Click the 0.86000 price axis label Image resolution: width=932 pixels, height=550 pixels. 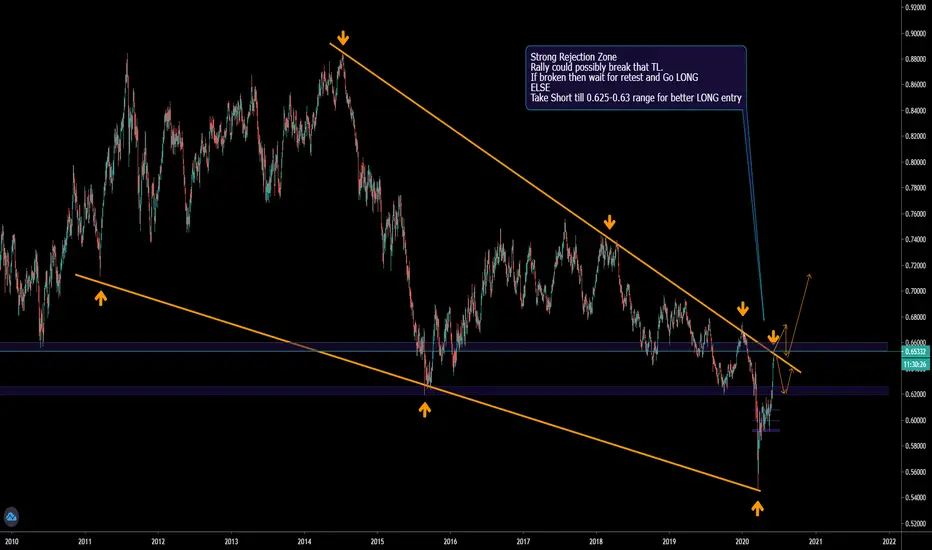point(916,84)
